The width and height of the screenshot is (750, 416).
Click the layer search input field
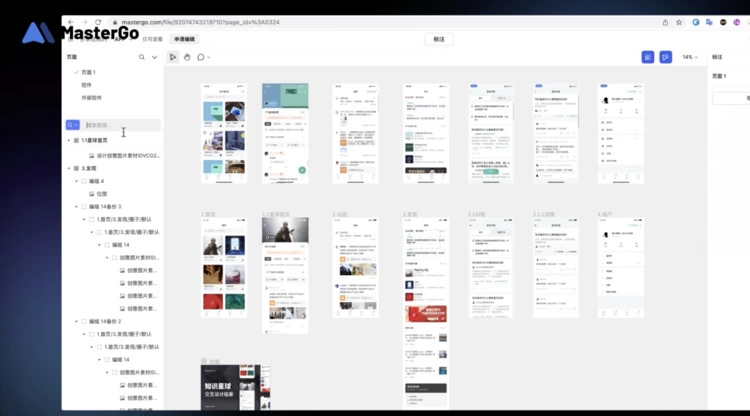tap(120, 125)
